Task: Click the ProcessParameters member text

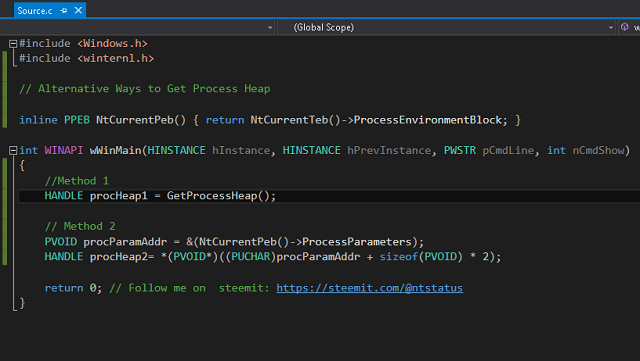Action: (357, 242)
